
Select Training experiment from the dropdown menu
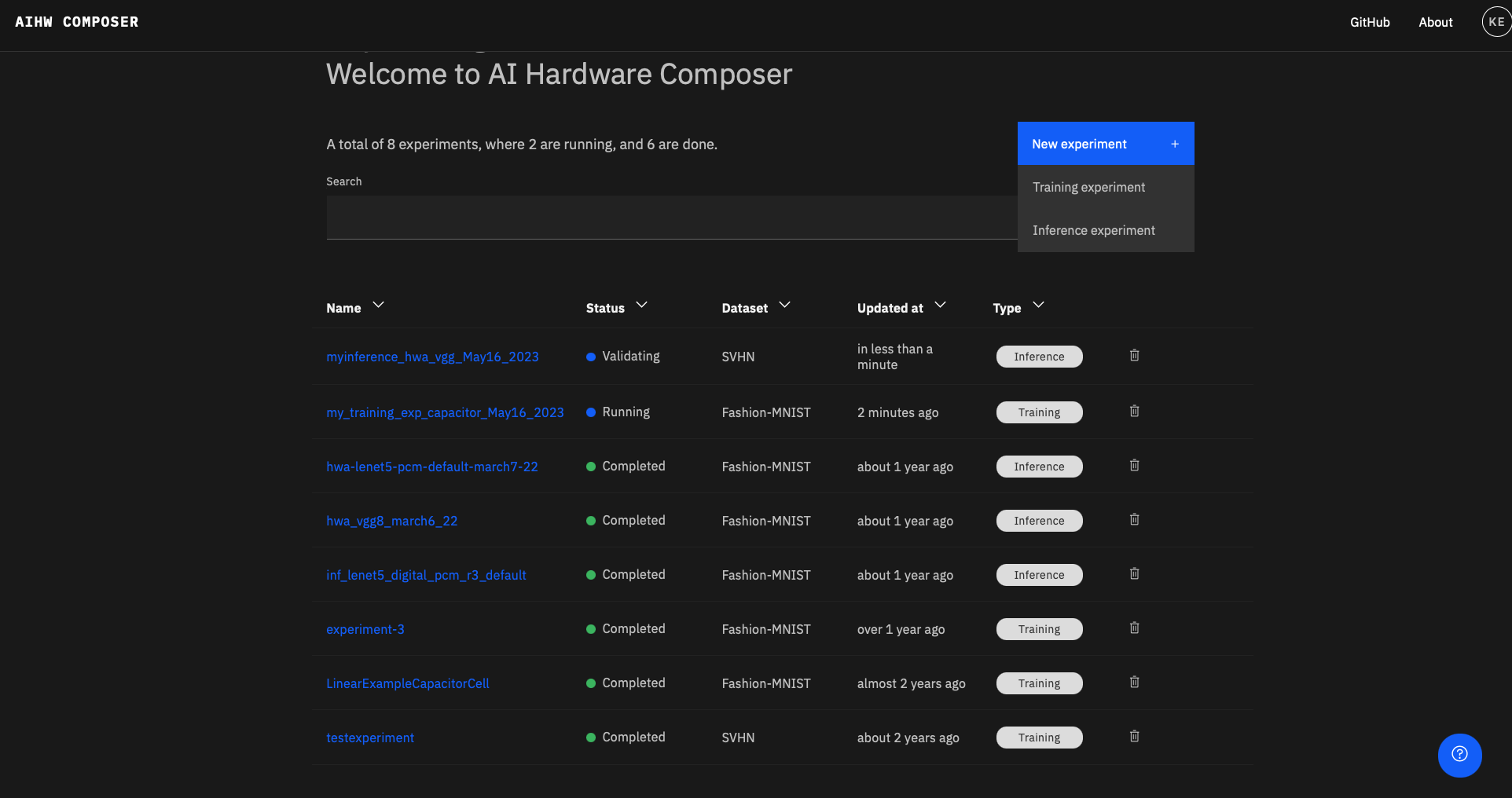coord(1088,188)
